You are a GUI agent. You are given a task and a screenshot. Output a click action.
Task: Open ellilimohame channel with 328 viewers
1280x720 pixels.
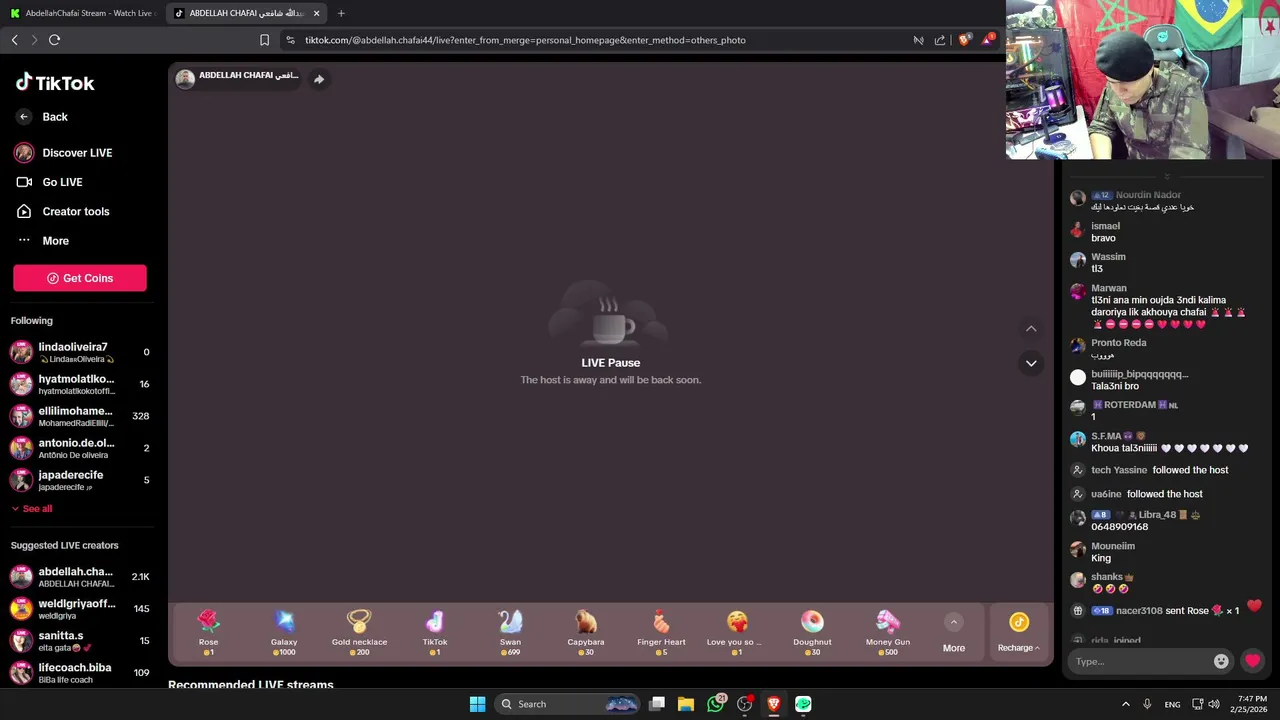(80, 416)
